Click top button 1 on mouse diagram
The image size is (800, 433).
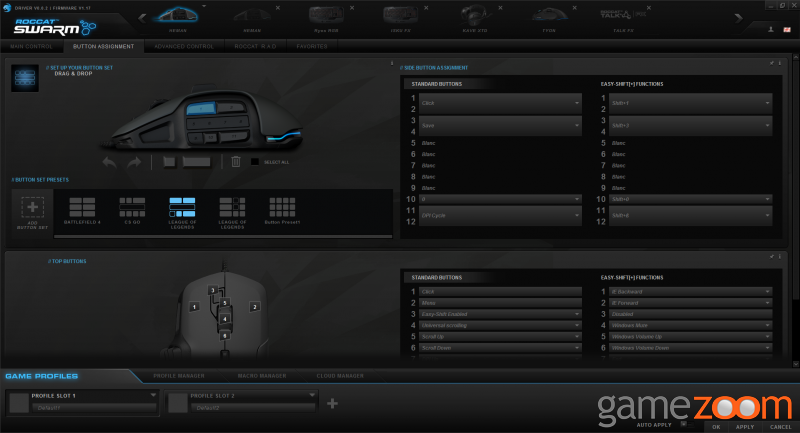[194, 307]
